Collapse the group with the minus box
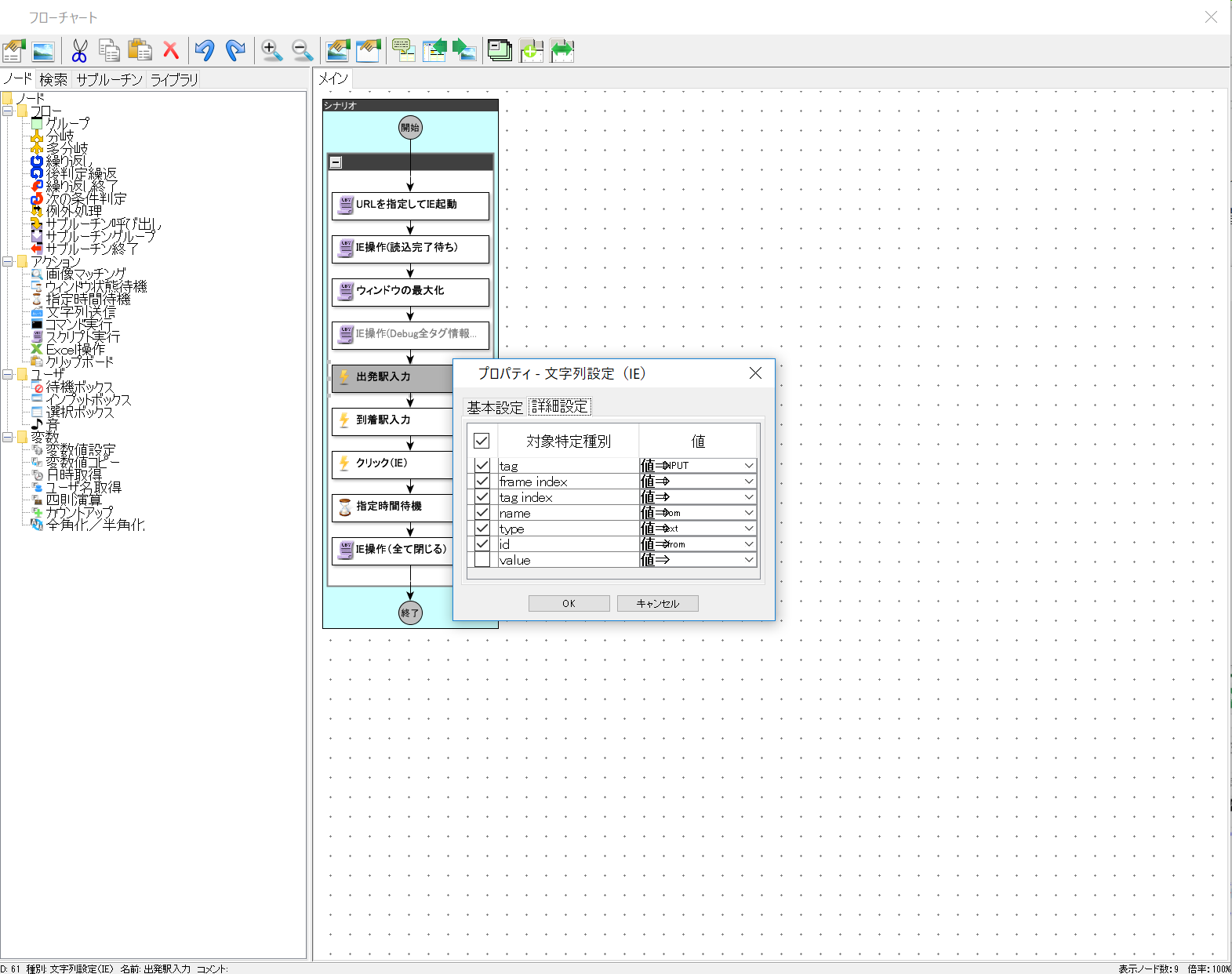Viewport: 1232px width, 974px height. (x=336, y=162)
